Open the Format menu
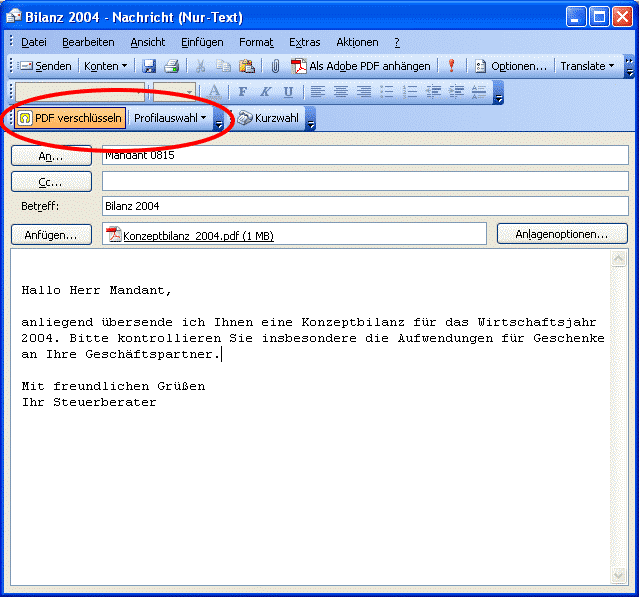 coord(256,42)
